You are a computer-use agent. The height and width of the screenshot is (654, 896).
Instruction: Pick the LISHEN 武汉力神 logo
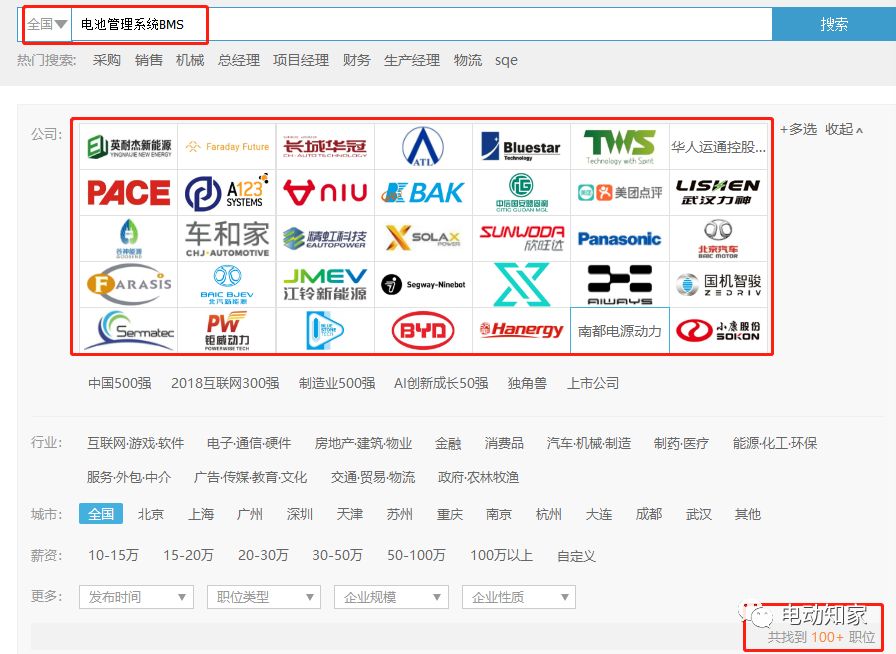pyautogui.click(x=718, y=193)
